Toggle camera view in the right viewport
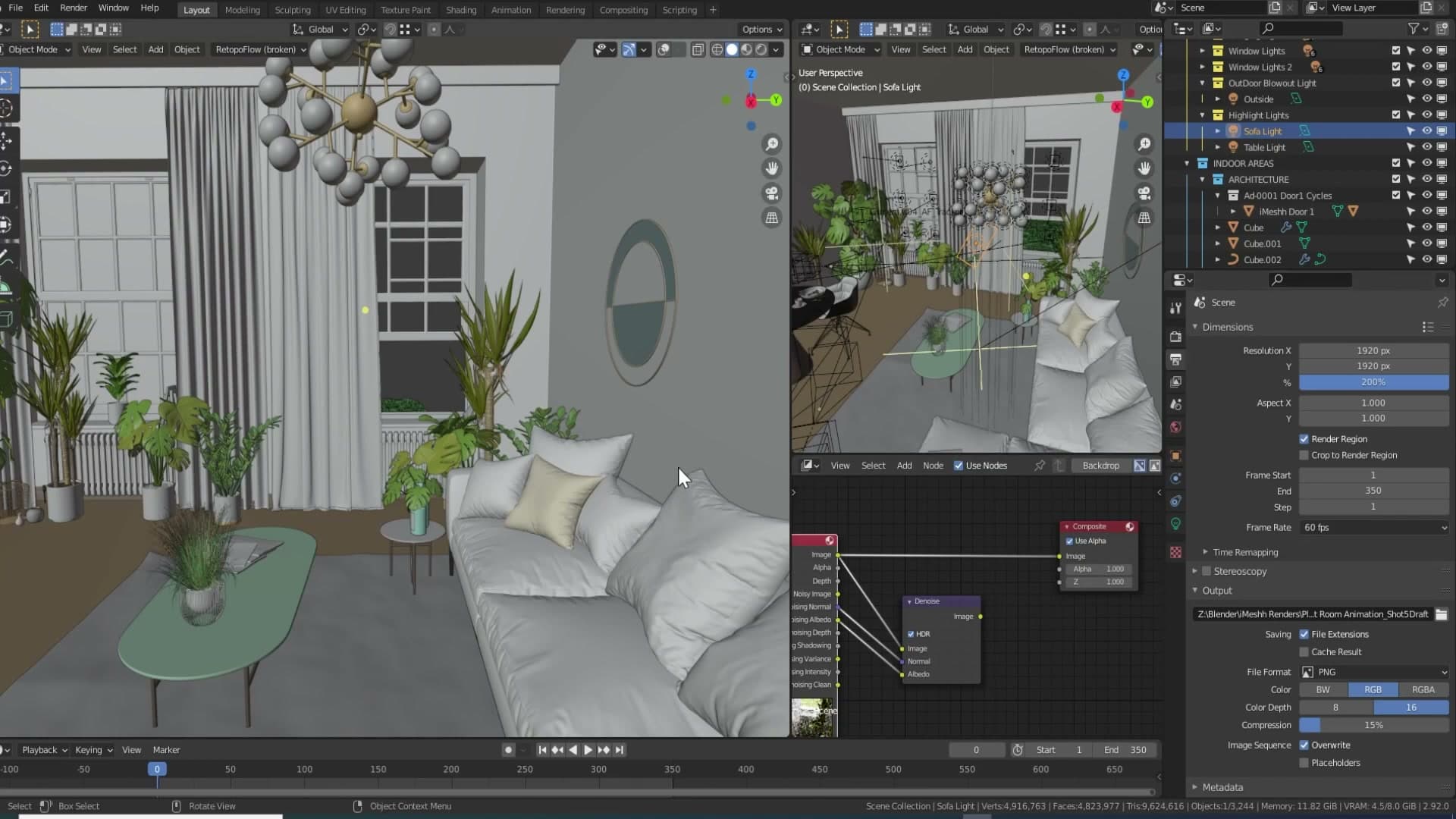Image resolution: width=1456 pixels, height=819 pixels. tap(1144, 193)
